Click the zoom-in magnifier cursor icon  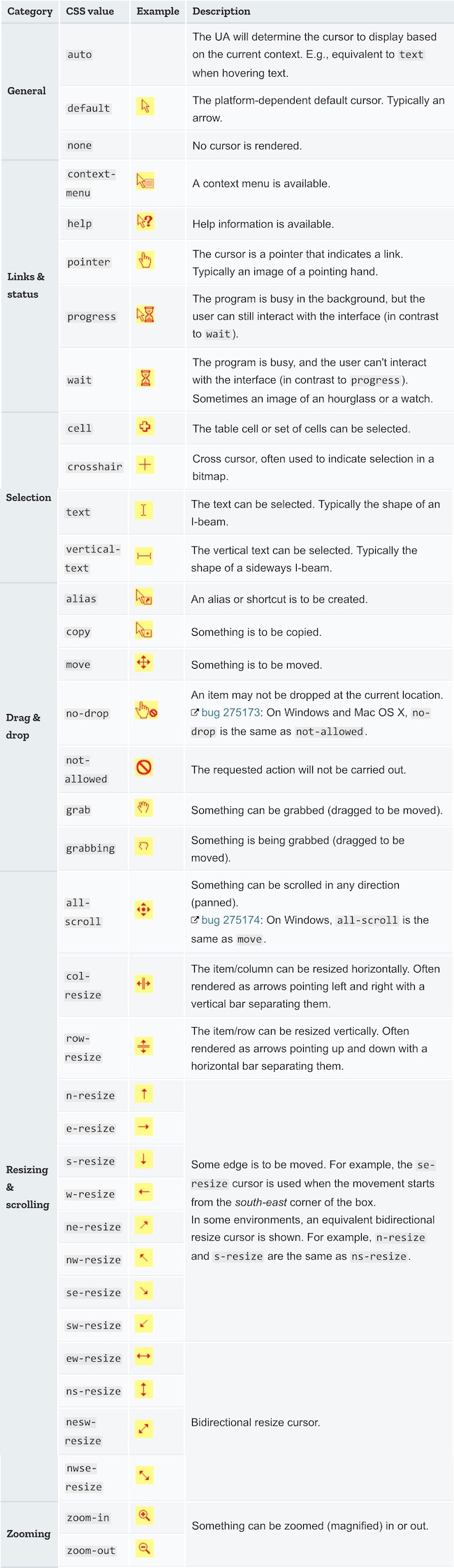click(x=144, y=1515)
